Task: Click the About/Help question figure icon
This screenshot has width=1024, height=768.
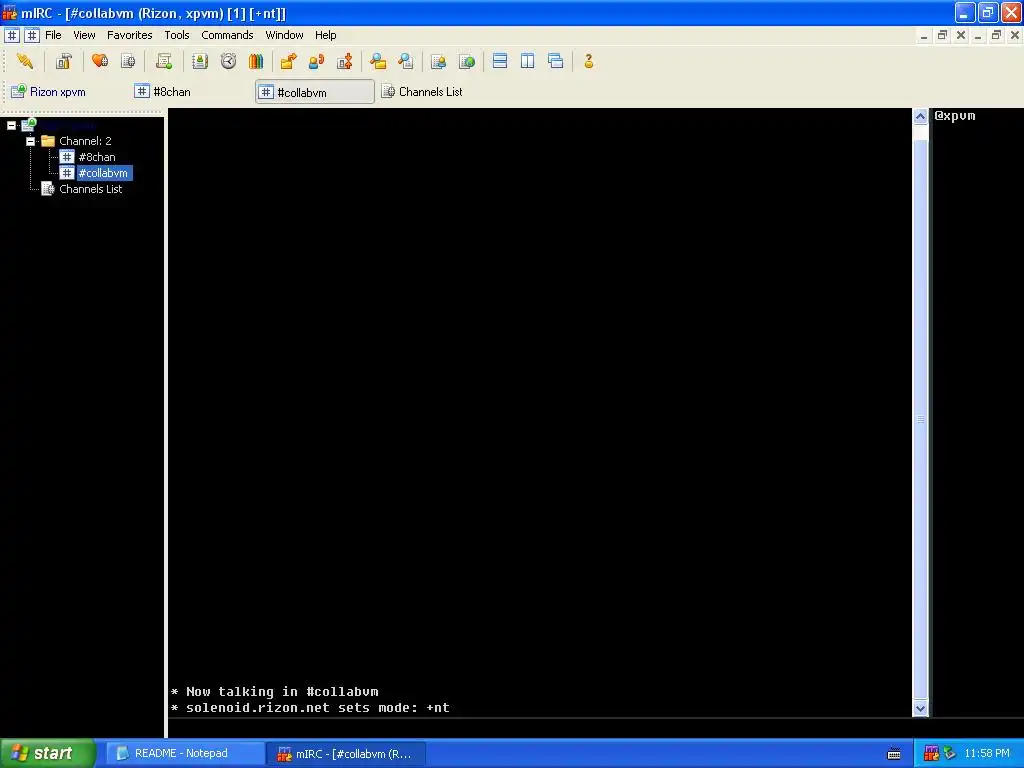Action: [588, 61]
